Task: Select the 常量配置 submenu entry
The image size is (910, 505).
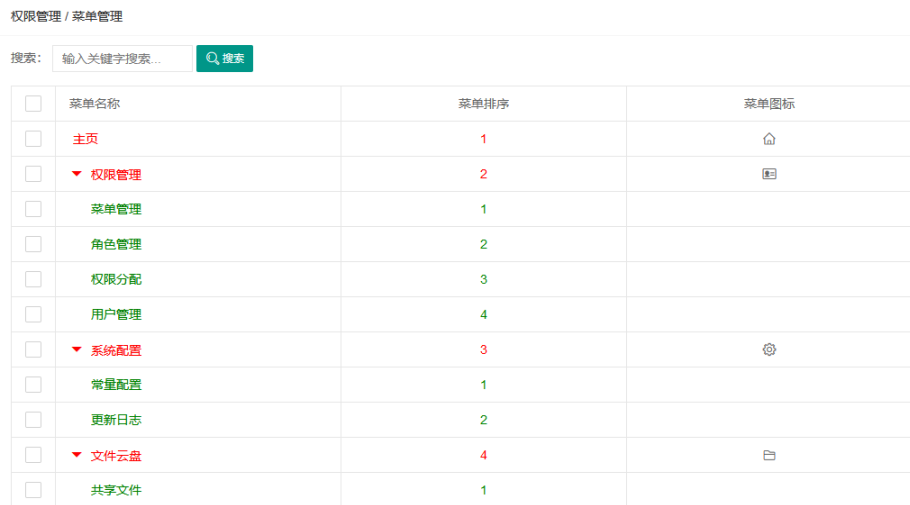Action: coord(116,385)
